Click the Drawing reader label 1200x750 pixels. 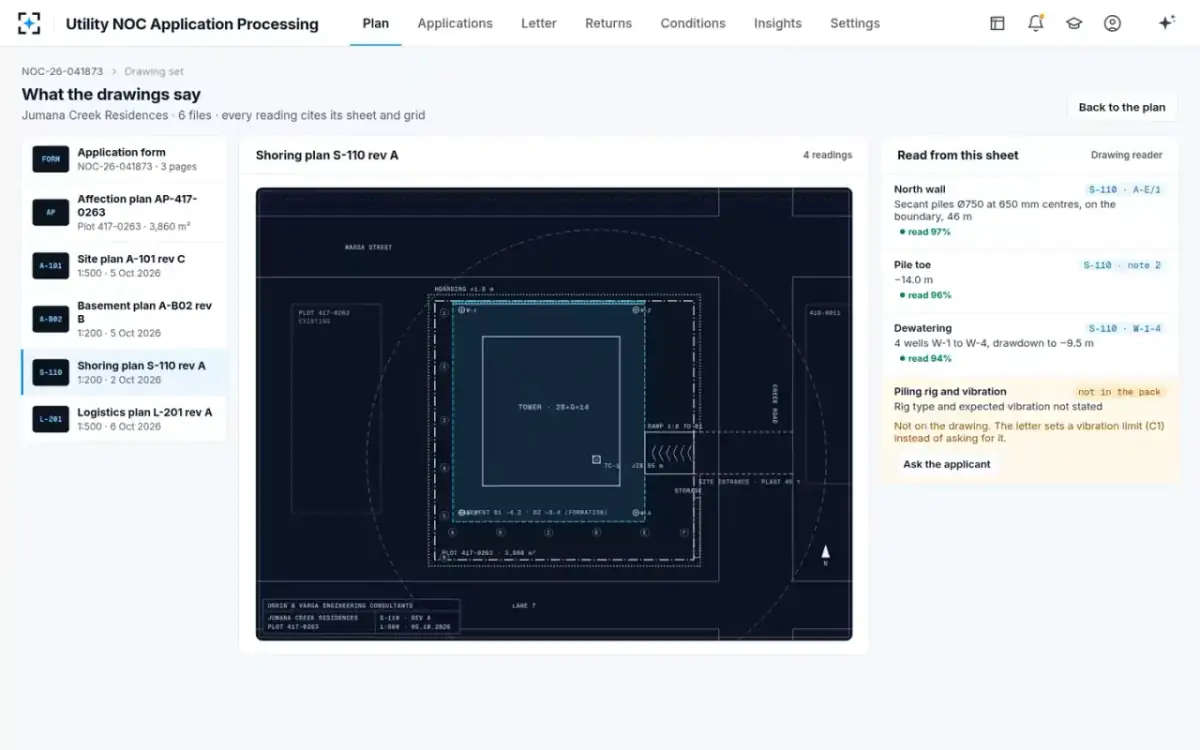coord(1126,155)
